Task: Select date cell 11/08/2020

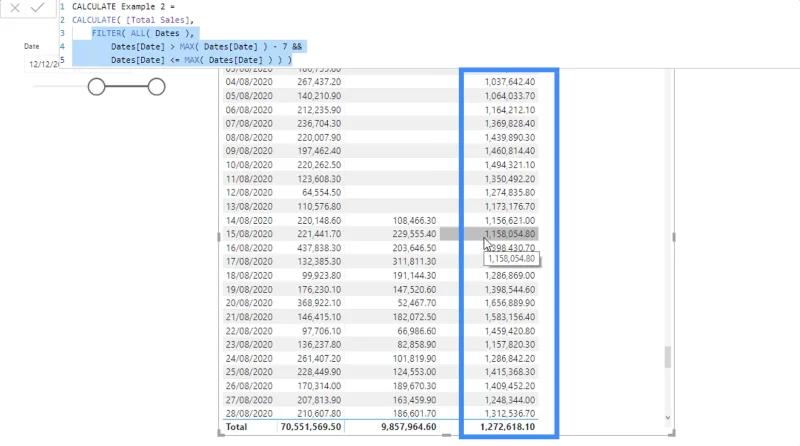Action: click(249, 179)
